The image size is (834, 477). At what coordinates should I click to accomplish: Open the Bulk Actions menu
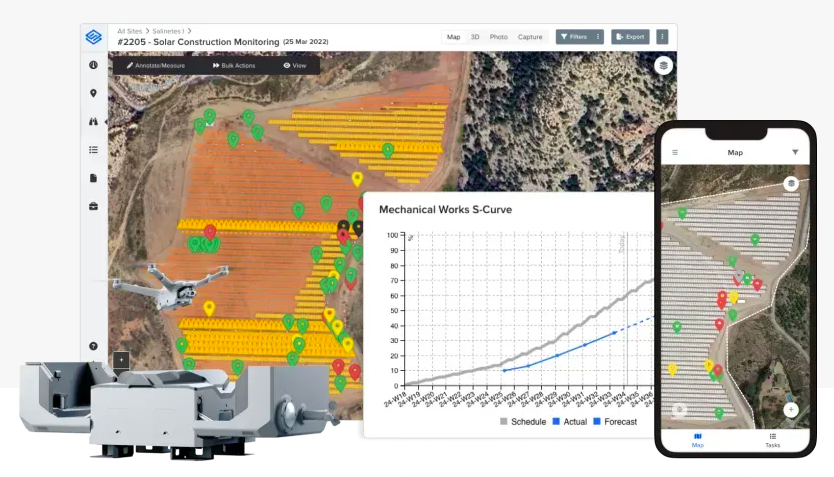pyautogui.click(x=234, y=65)
